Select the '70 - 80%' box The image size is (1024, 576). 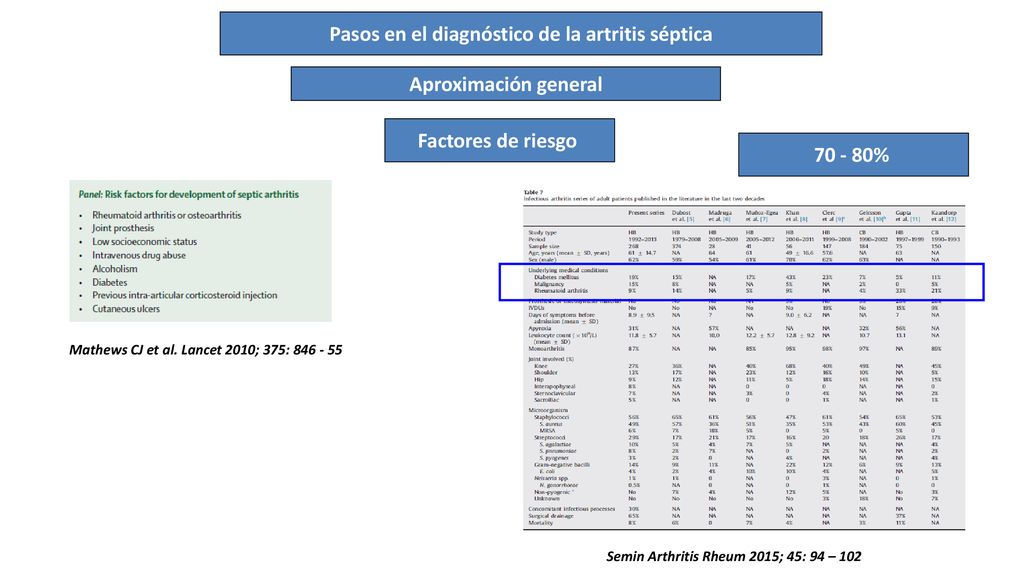pos(853,155)
